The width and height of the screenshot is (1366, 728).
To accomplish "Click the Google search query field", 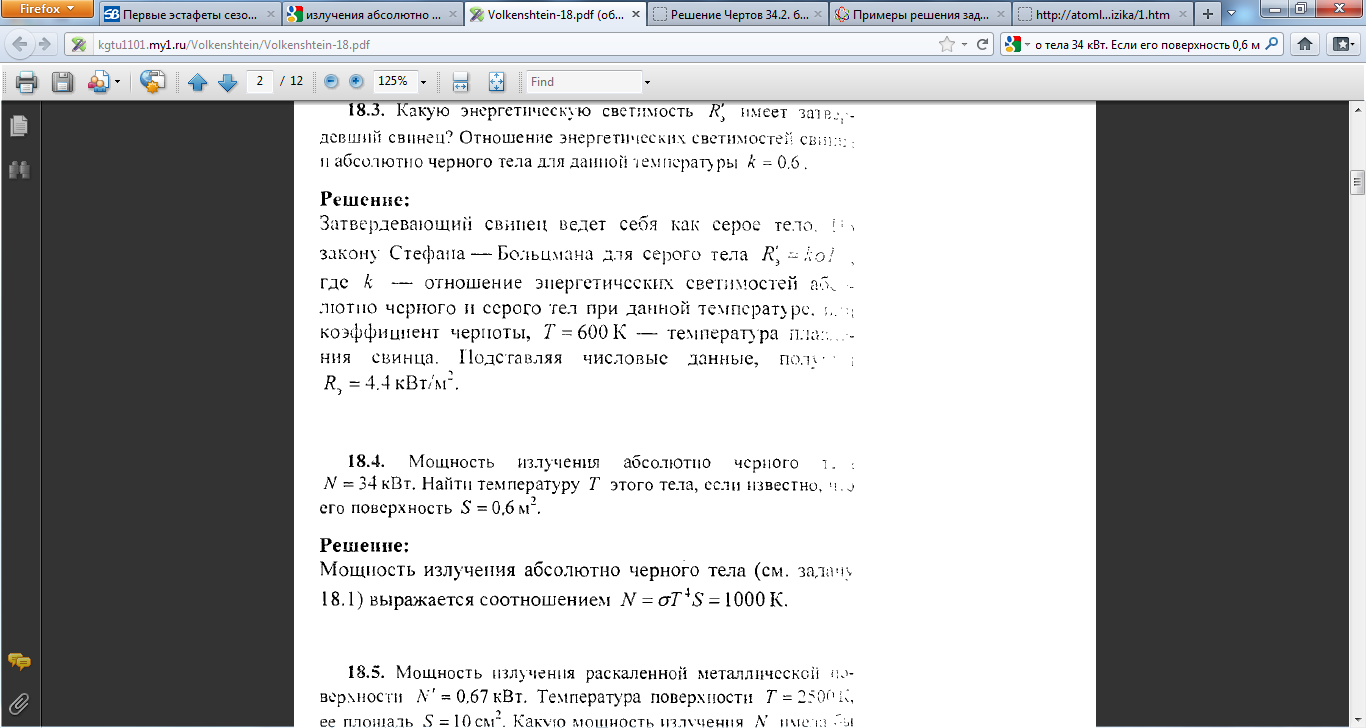I will click(x=1148, y=45).
